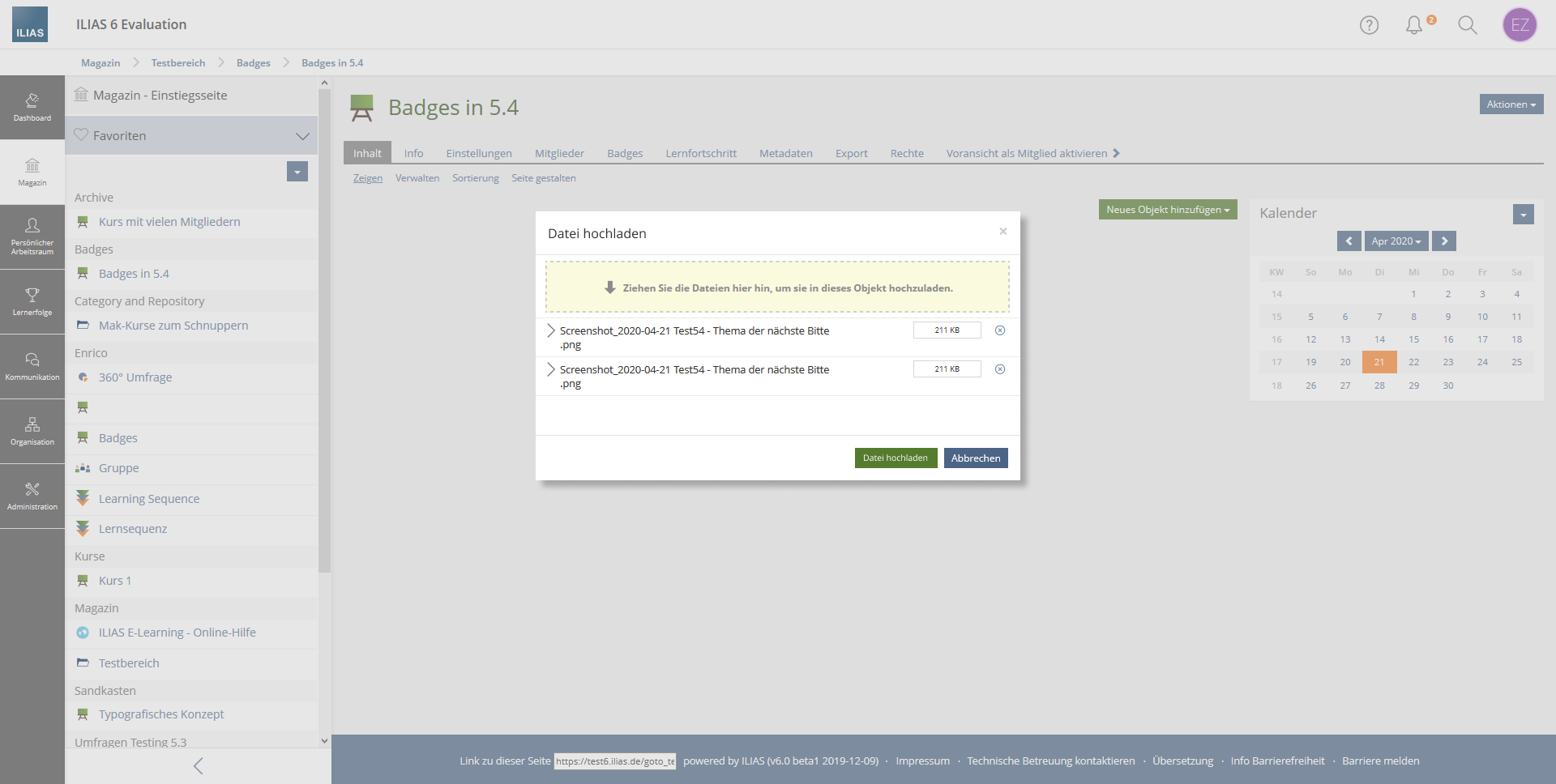Click the Datei hochladen button
This screenshot has width=1556, height=784.
click(x=896, y=458)
